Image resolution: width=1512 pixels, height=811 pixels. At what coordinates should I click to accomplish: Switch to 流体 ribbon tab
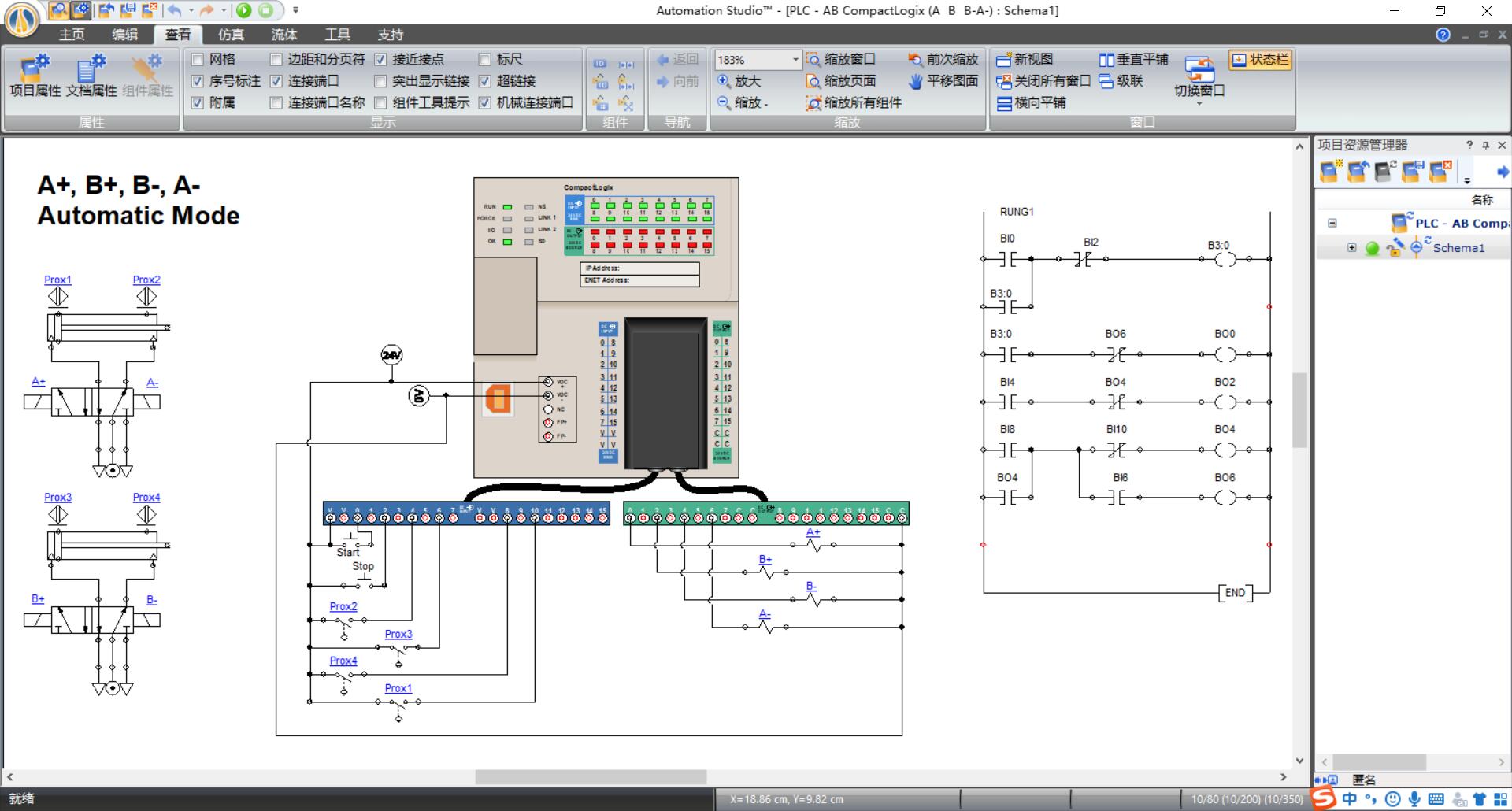coord(284,35)
